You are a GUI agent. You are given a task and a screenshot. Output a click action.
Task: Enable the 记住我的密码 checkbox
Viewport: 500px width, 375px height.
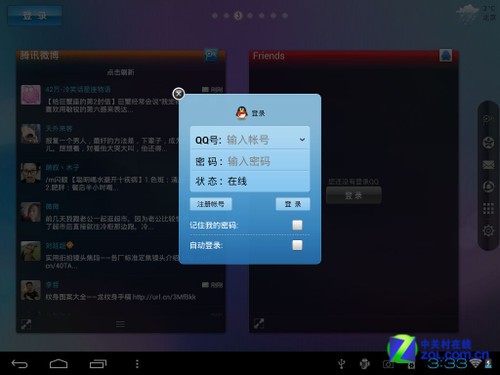(x=297, y=225)
